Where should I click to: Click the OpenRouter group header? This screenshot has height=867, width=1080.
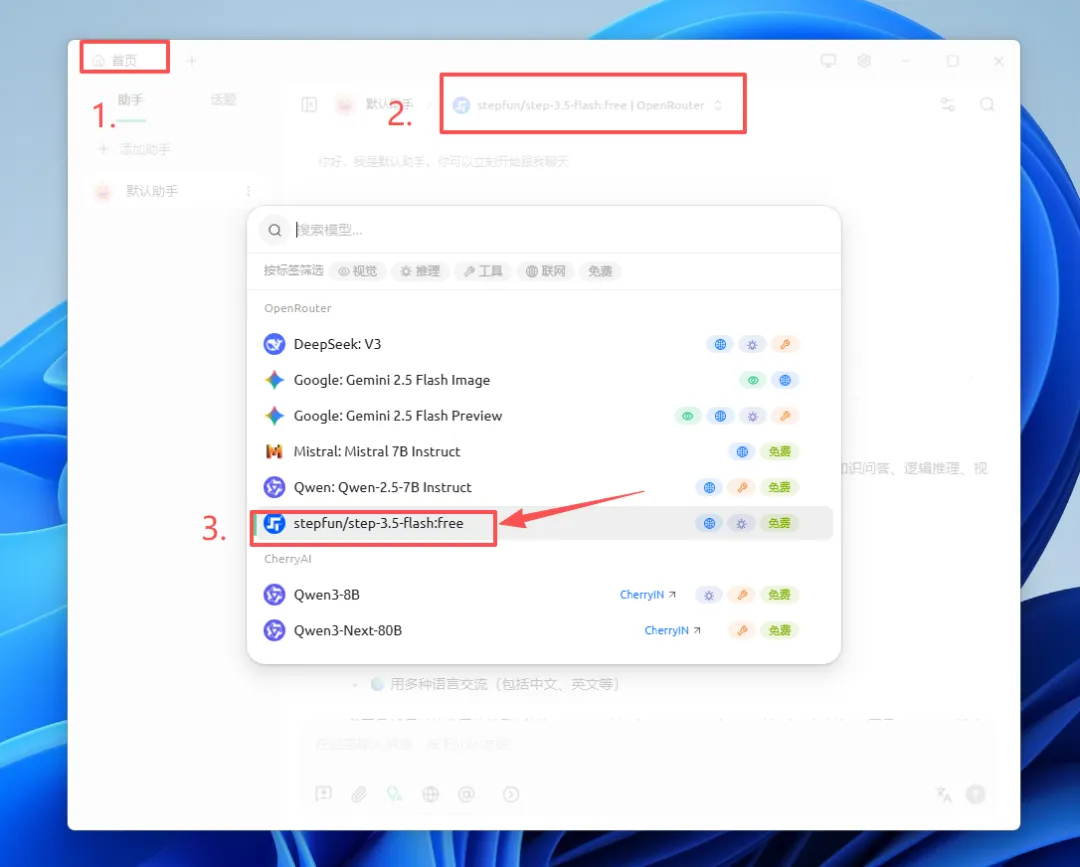298,309
